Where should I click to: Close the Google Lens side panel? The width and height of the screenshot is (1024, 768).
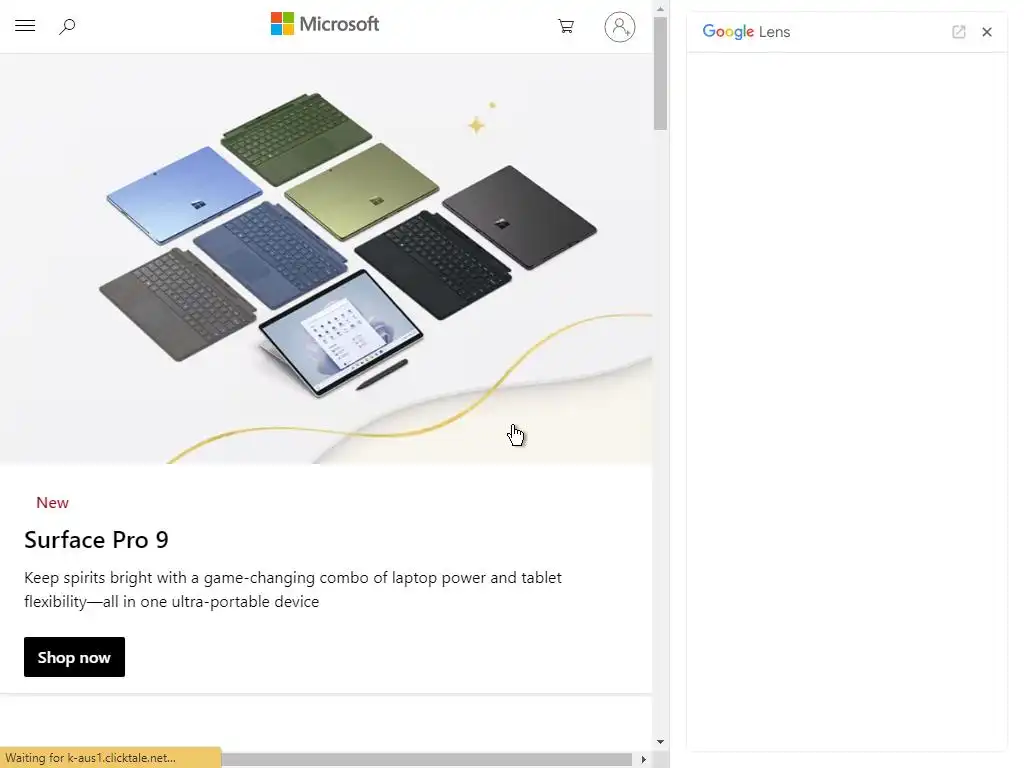(x=987, y=32)
